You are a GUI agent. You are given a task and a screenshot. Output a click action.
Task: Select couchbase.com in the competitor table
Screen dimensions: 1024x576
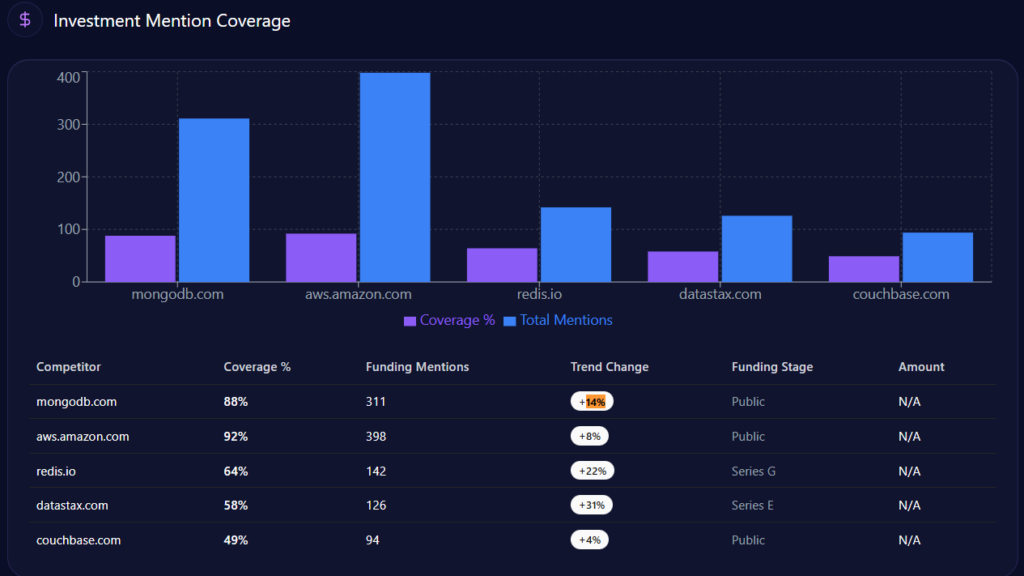coord(78,540)
